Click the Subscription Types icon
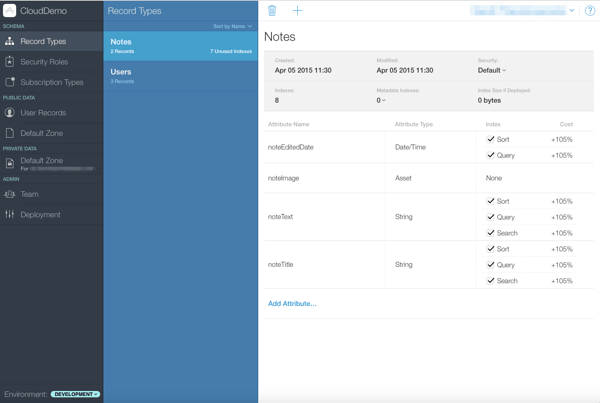The image size is (600, 403). point(10,82)
